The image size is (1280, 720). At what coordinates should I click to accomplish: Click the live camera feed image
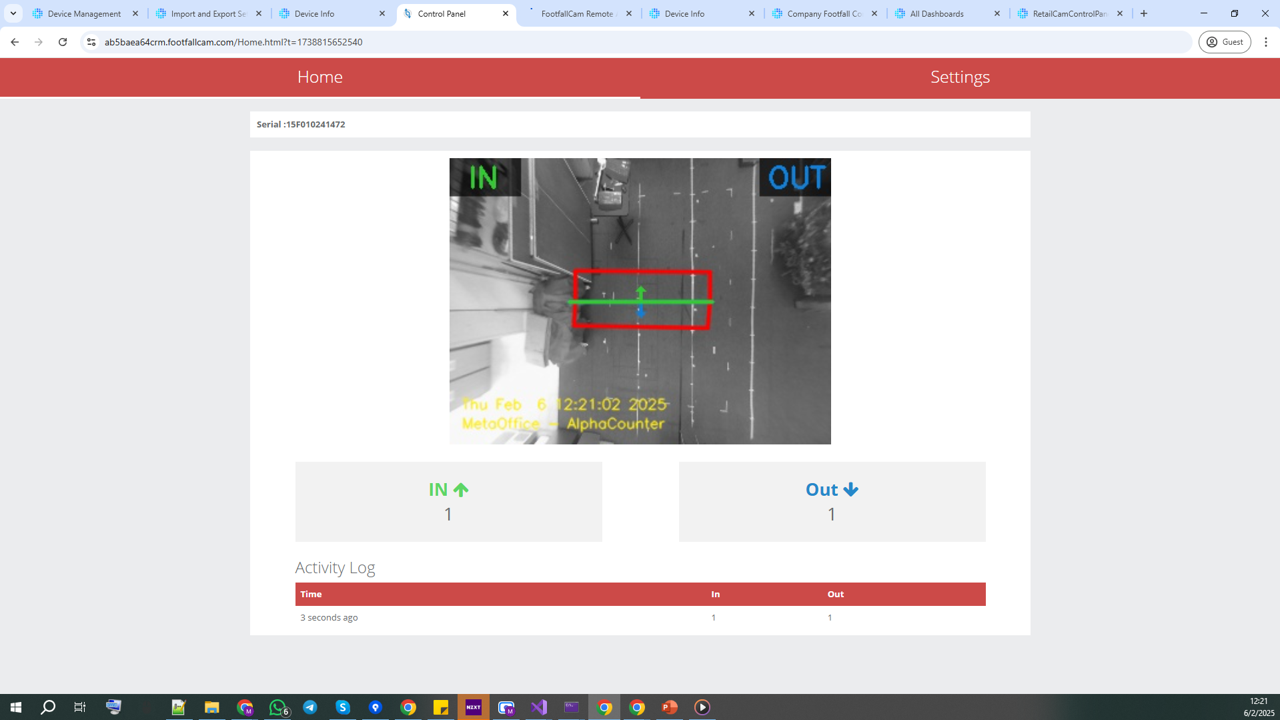click(640, 300)
